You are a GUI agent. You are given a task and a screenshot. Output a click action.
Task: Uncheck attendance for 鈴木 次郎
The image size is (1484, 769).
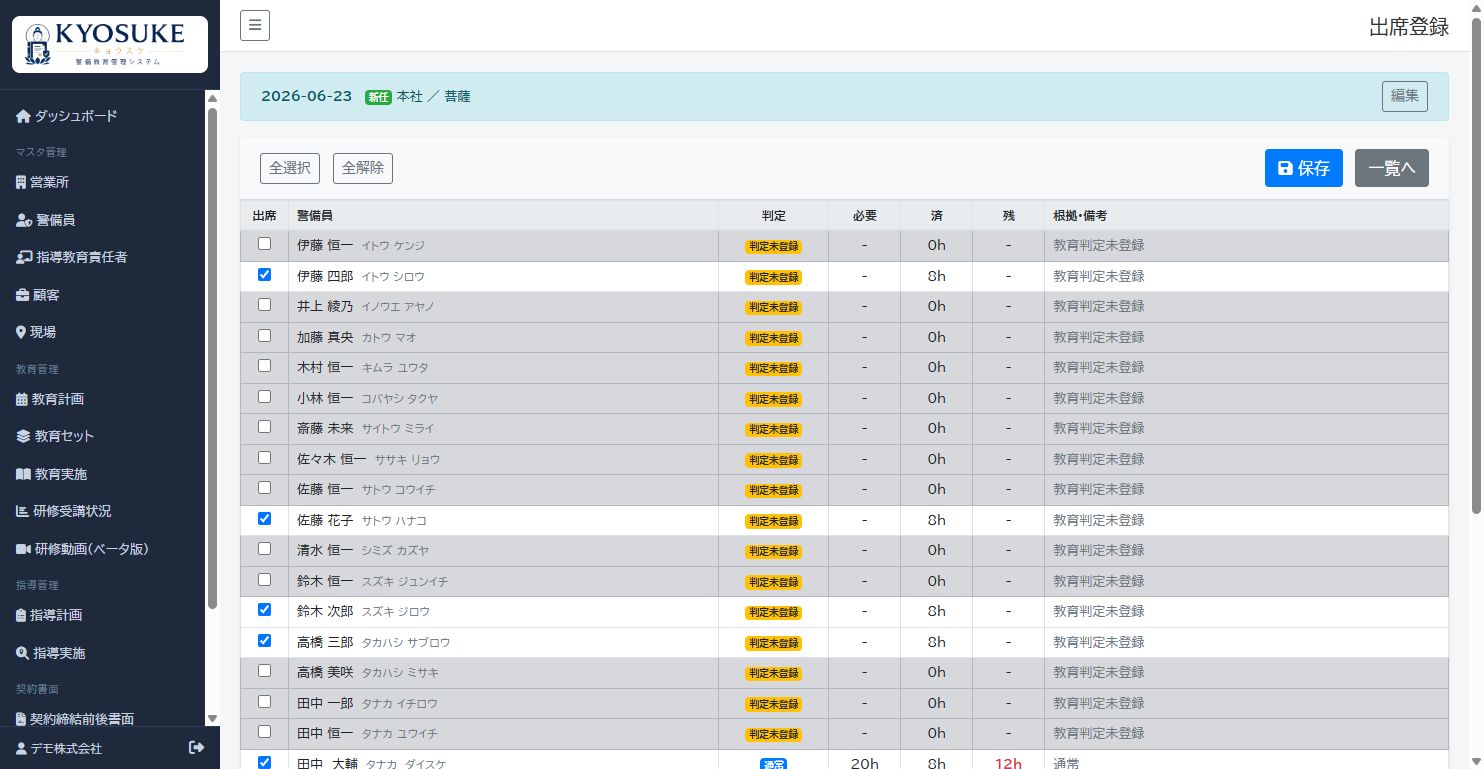point(264,609)
